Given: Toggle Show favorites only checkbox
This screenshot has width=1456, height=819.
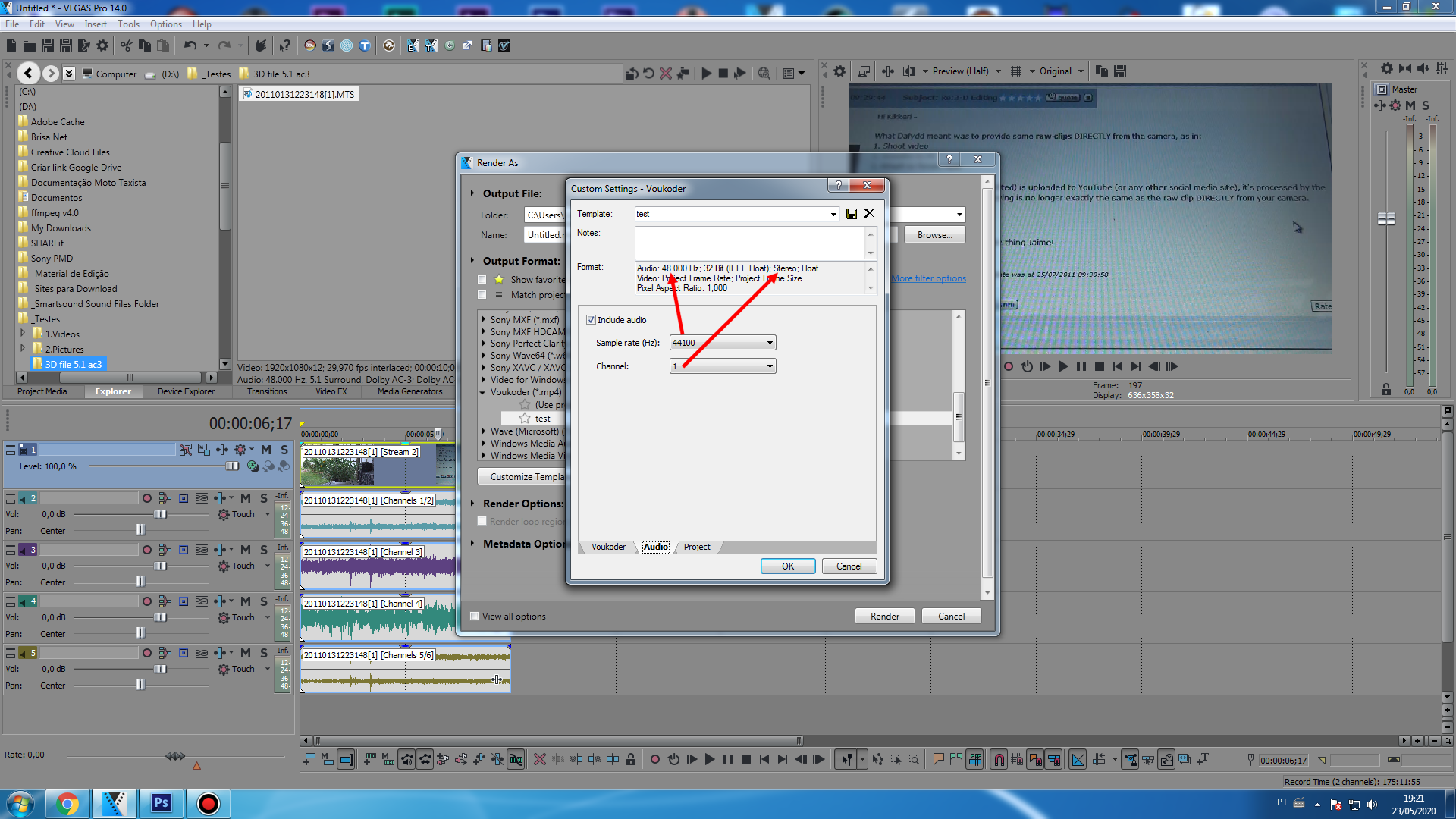Looking at the screenshot, I should coord(482,280).
